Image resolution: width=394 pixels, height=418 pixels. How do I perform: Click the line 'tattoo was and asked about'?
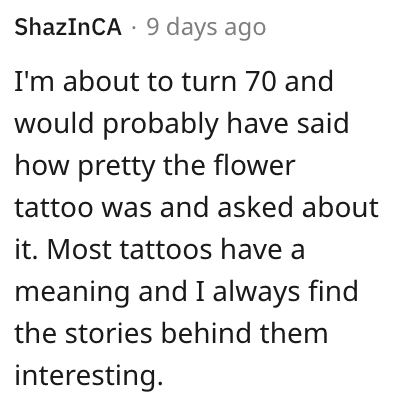click(196, 207)
